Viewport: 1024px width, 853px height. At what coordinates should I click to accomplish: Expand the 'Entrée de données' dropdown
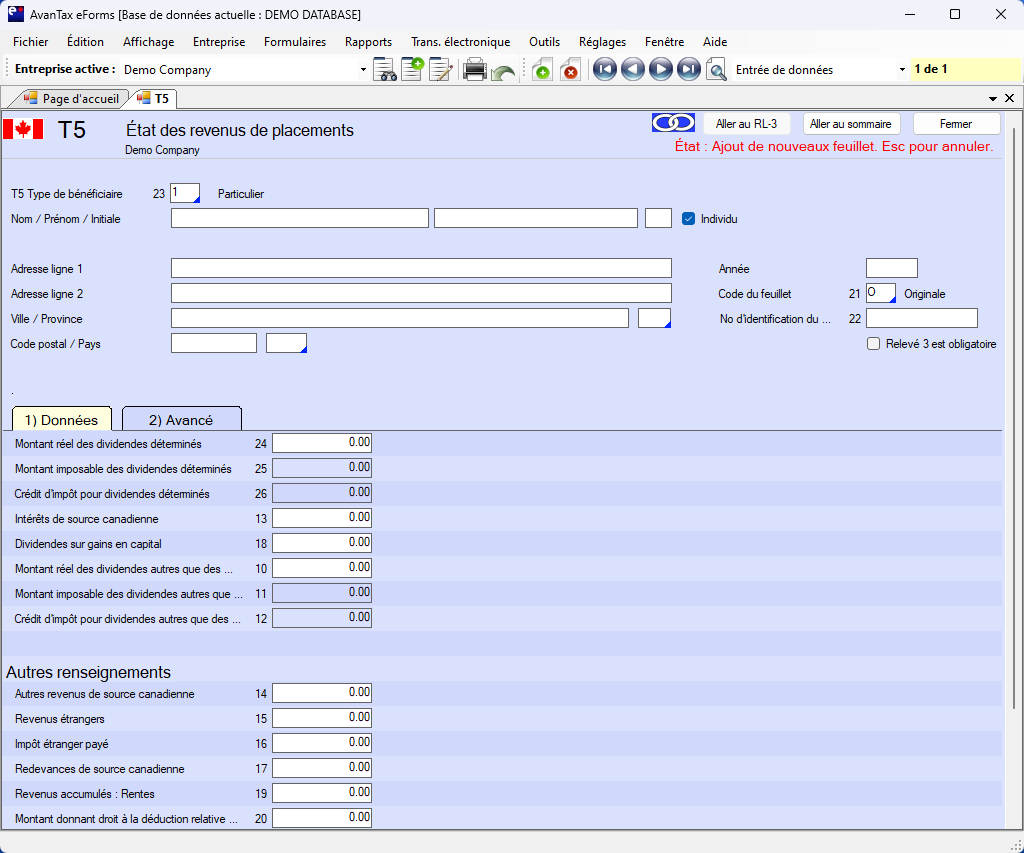902,70
